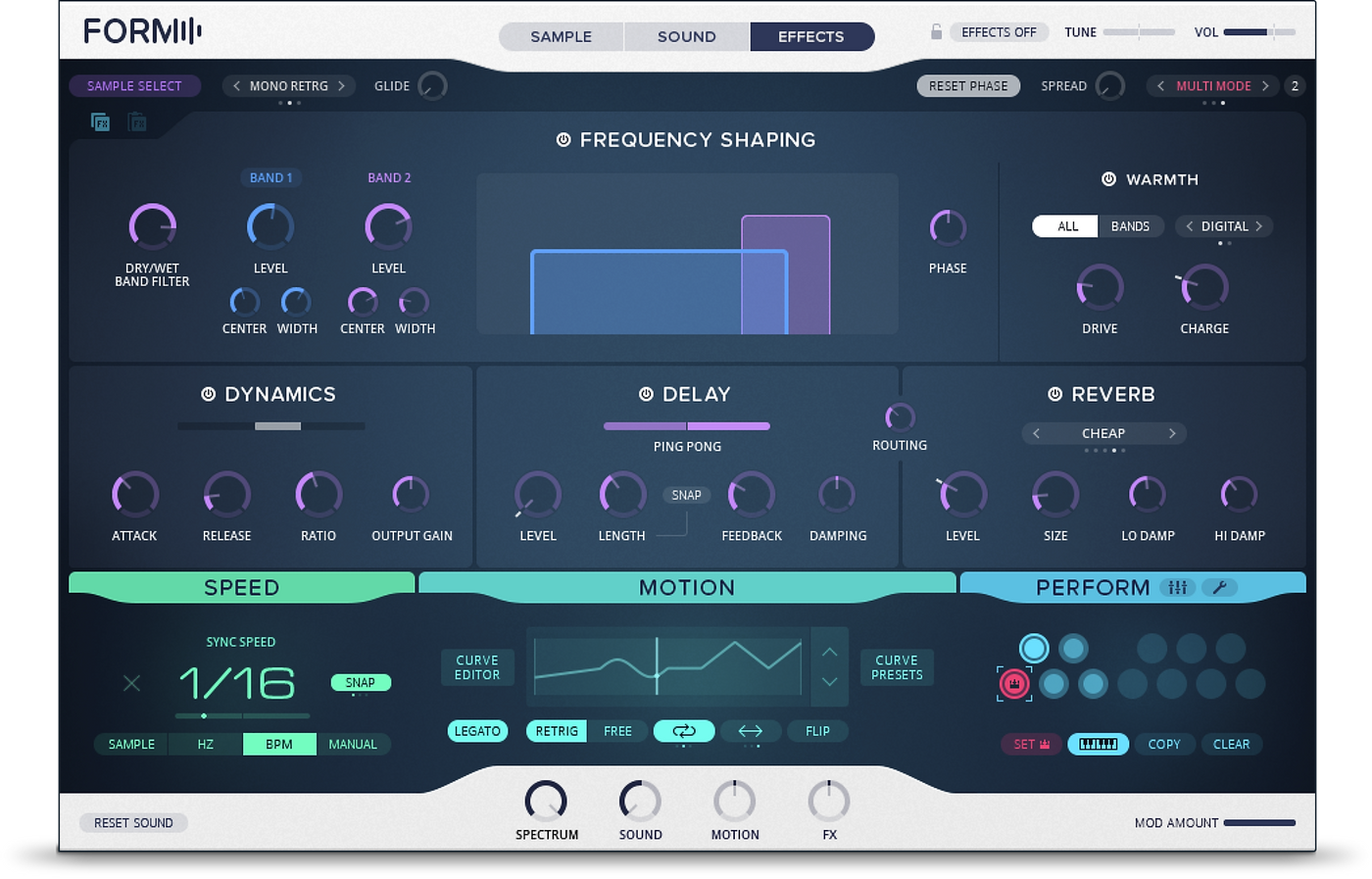Click COPY in Perform section
Viewport: 1372px width, 879px height.
coord(1164,745)
